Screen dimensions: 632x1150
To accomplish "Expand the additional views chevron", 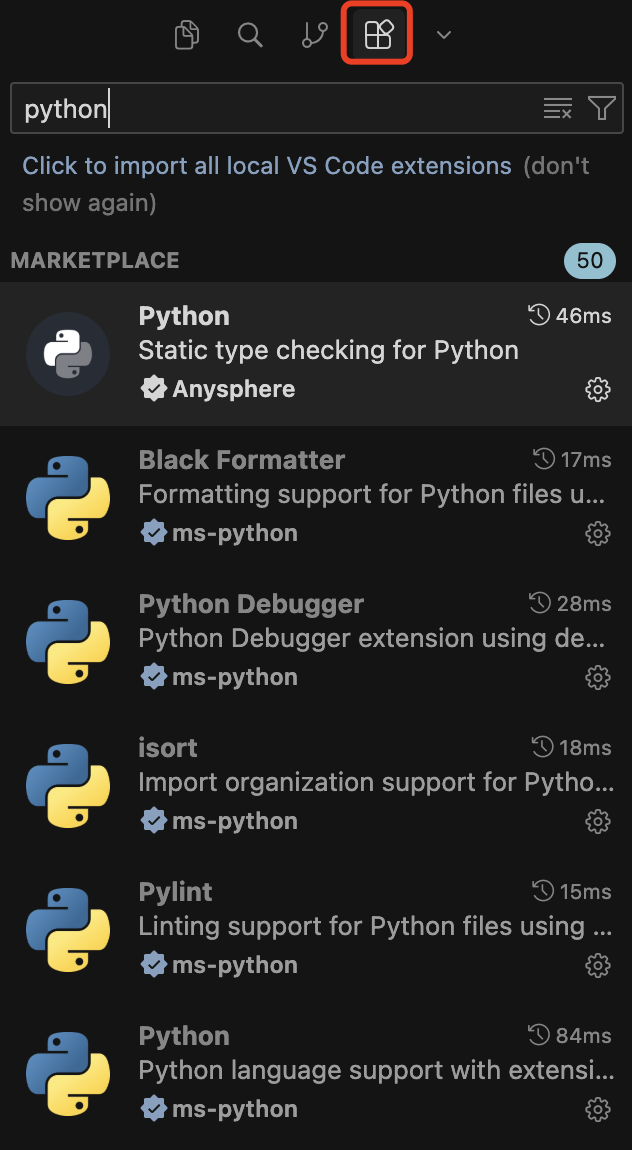I will point(444,34).
